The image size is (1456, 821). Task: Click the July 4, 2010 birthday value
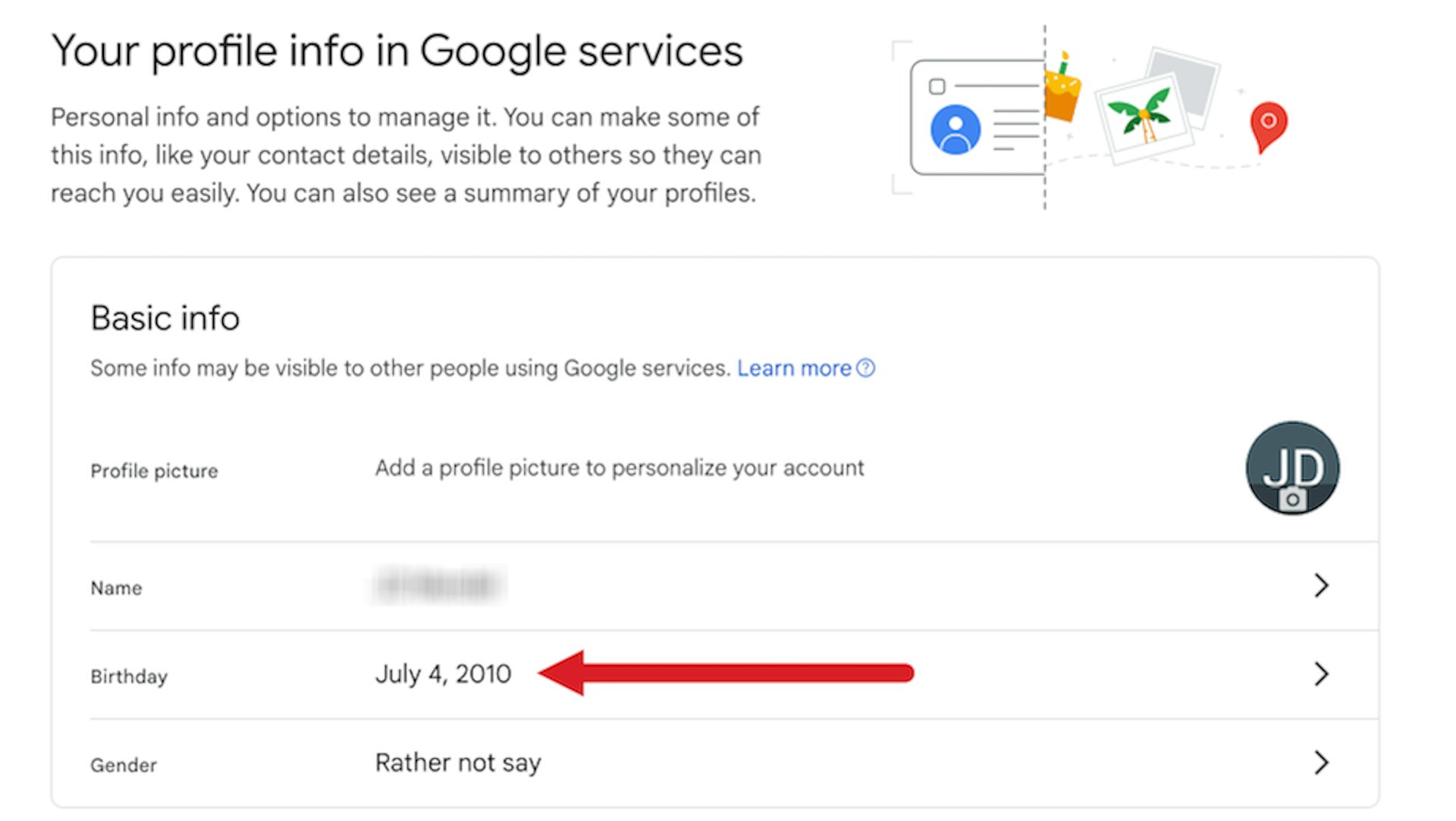coord(443,674)
